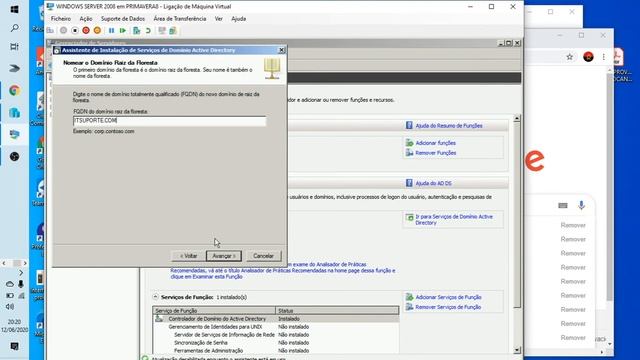This screenshot has width=640, height=360.
Task: Open Windows Search from the taskbar
Action: tap(14, 28)
